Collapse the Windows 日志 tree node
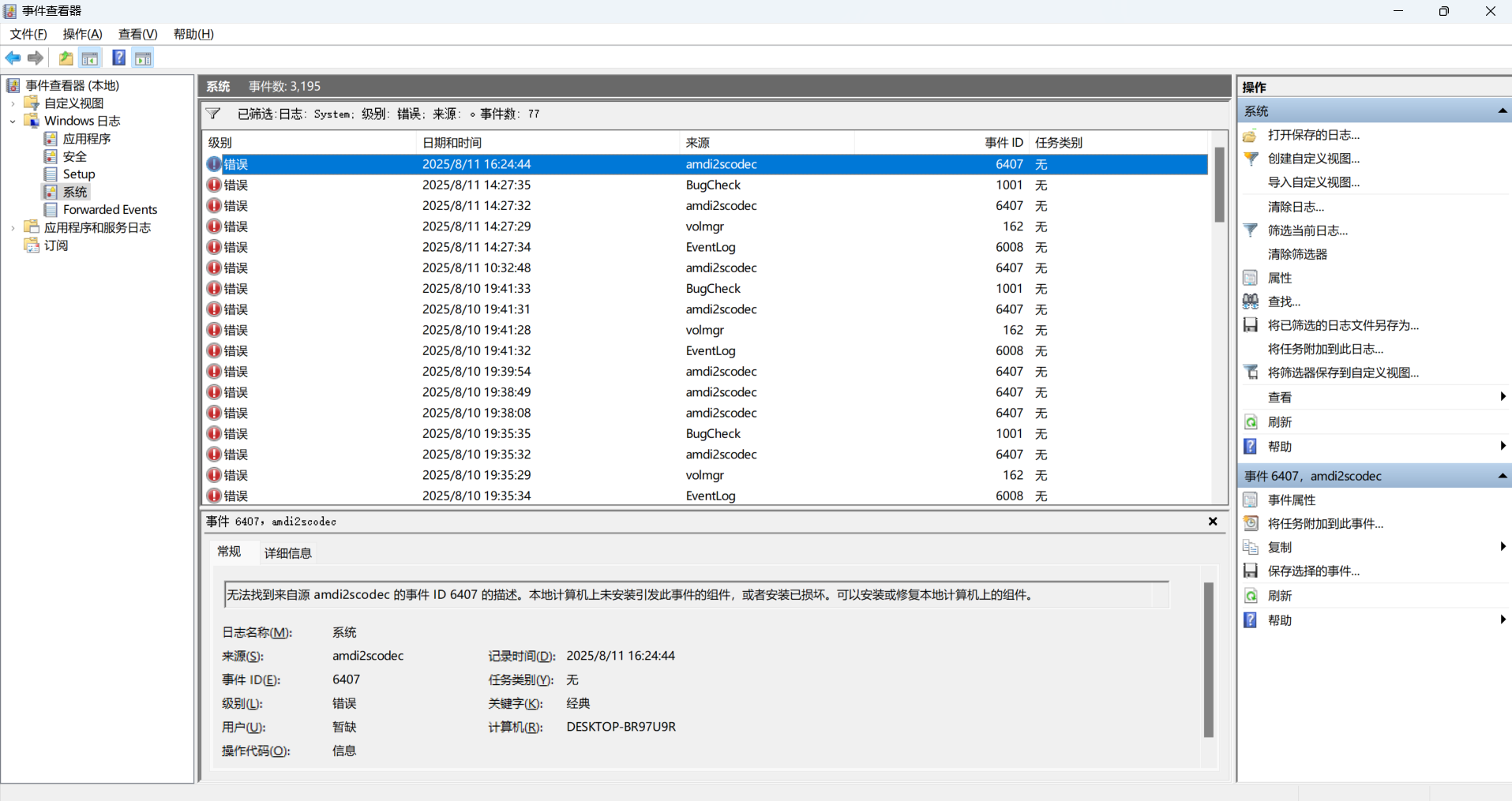 13,122
